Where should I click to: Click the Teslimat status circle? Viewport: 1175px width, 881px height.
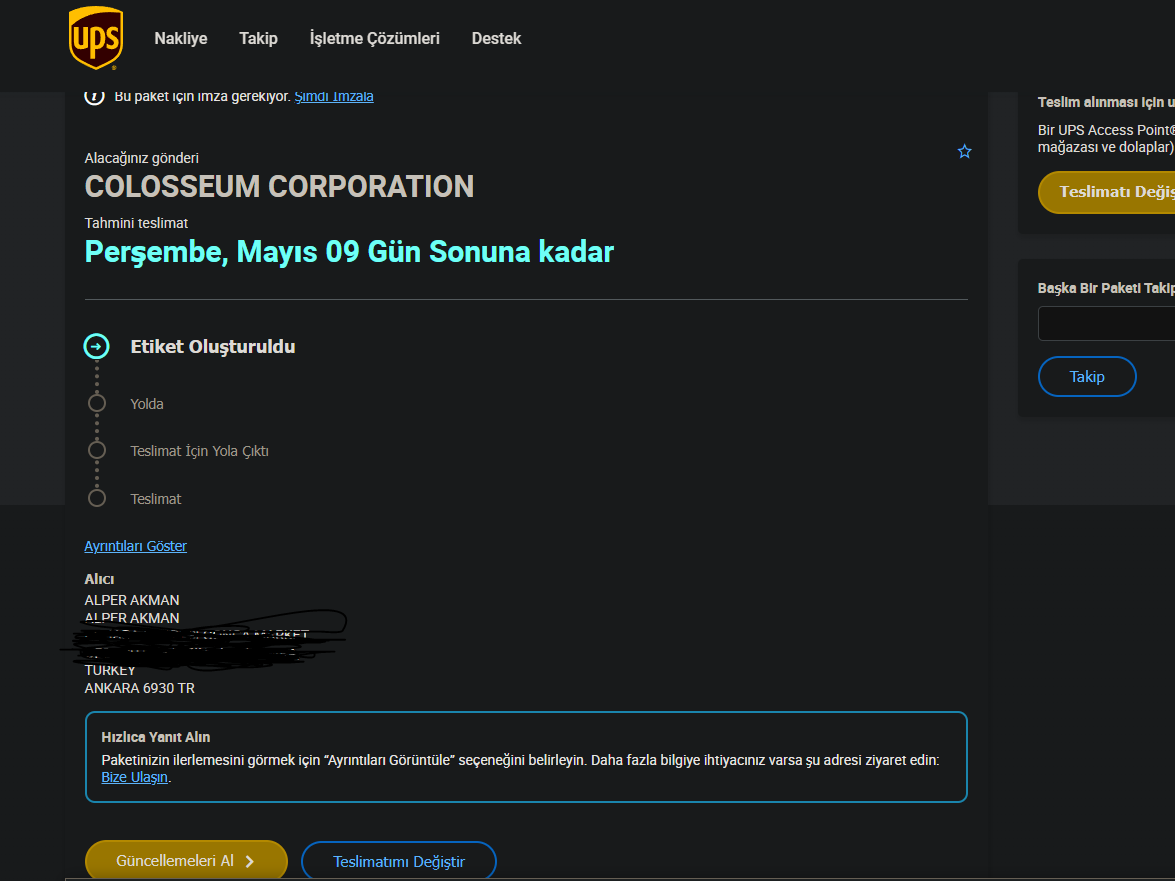point(97,498)
